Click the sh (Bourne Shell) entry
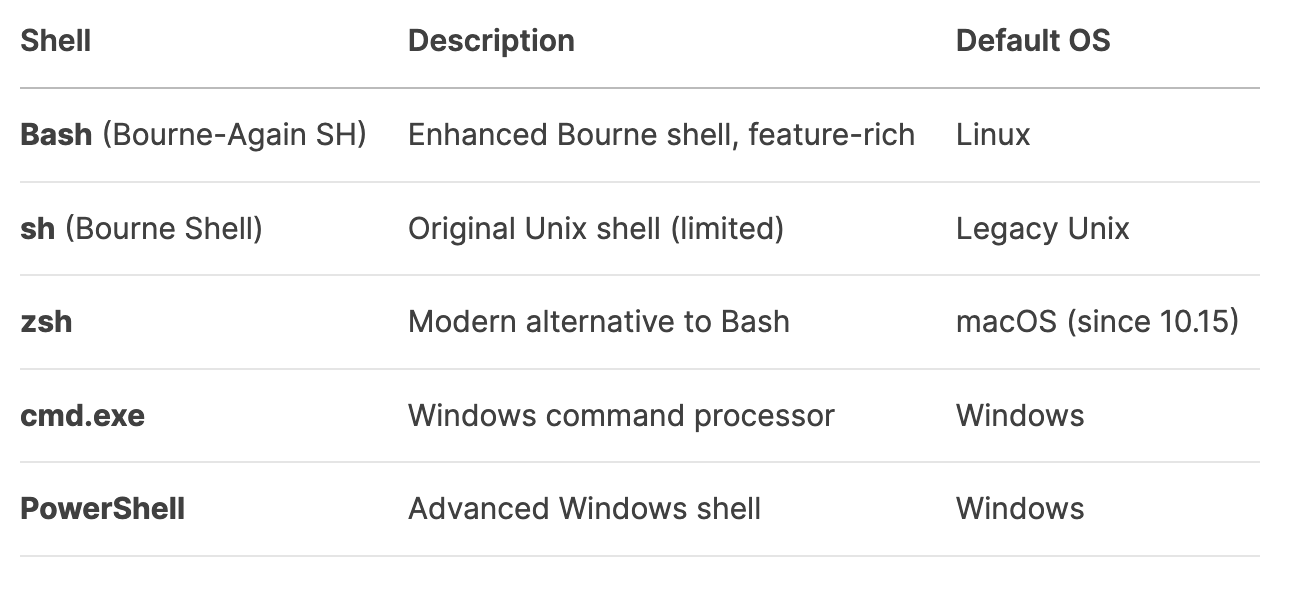 click(141, 229)
